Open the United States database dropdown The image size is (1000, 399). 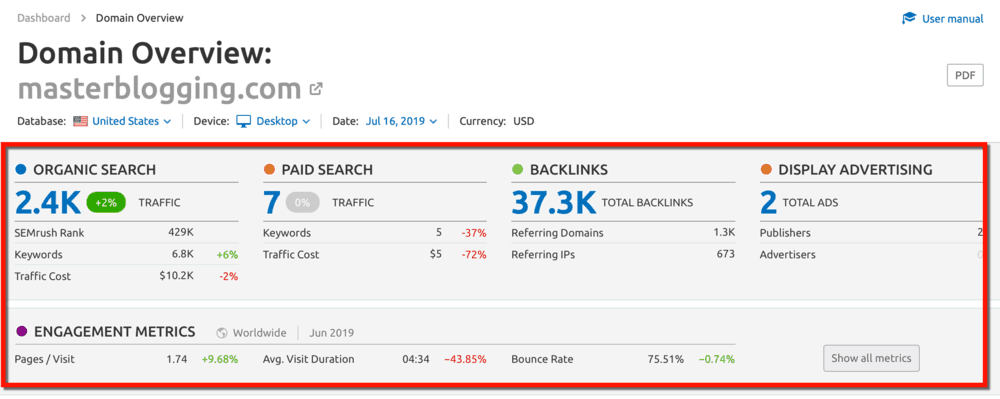(x=131, y=121)
